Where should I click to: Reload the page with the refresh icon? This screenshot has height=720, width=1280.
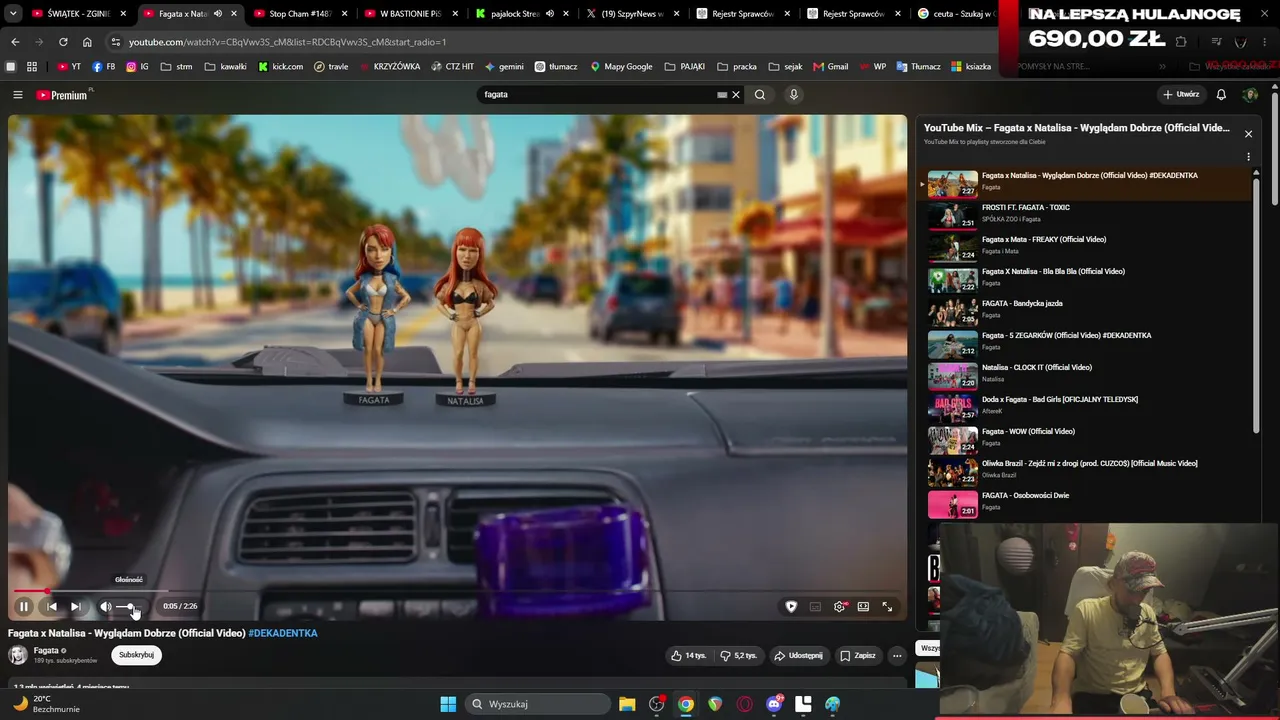(x=63, y=42)
